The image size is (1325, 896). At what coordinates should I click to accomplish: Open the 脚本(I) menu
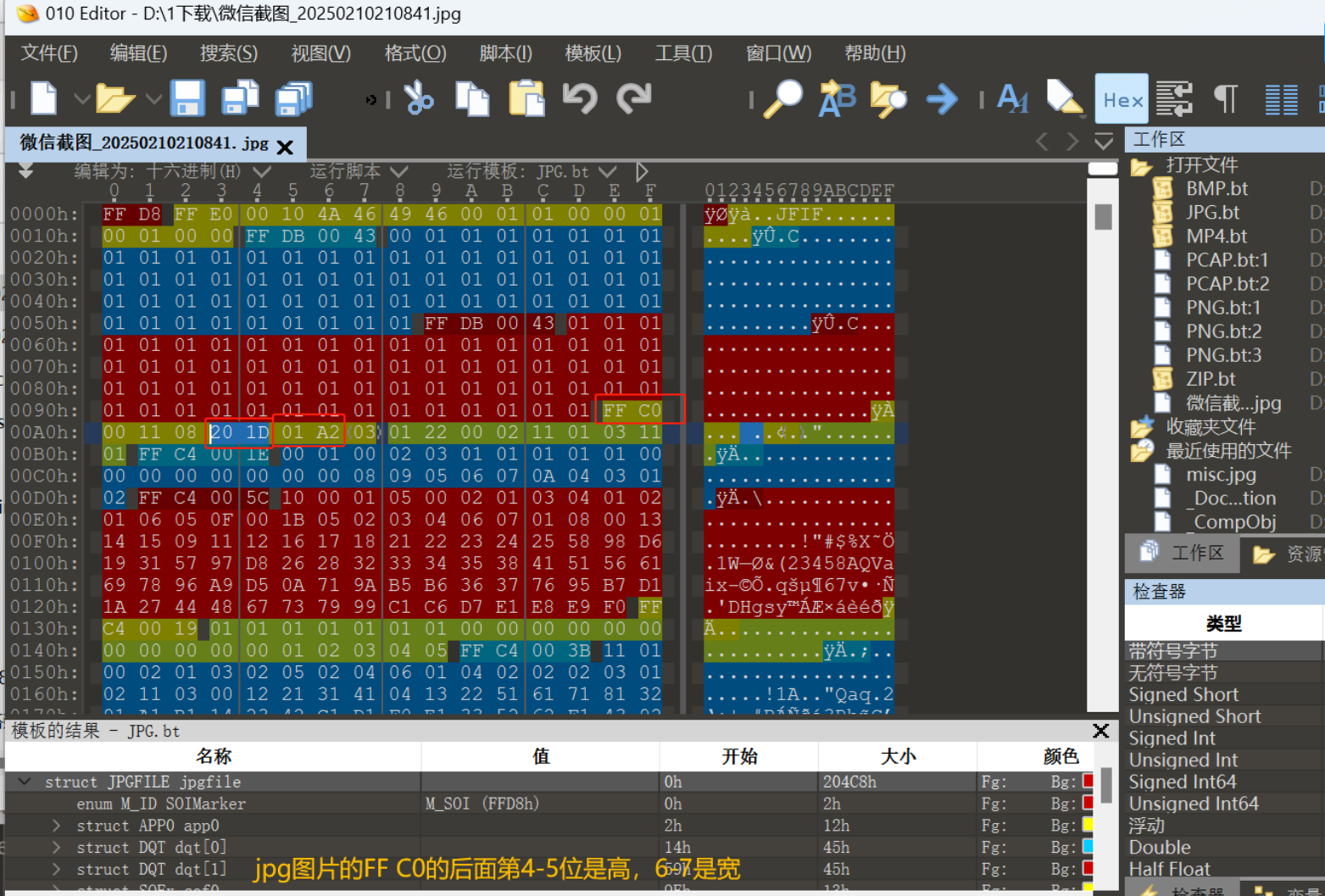pos(505,53)
